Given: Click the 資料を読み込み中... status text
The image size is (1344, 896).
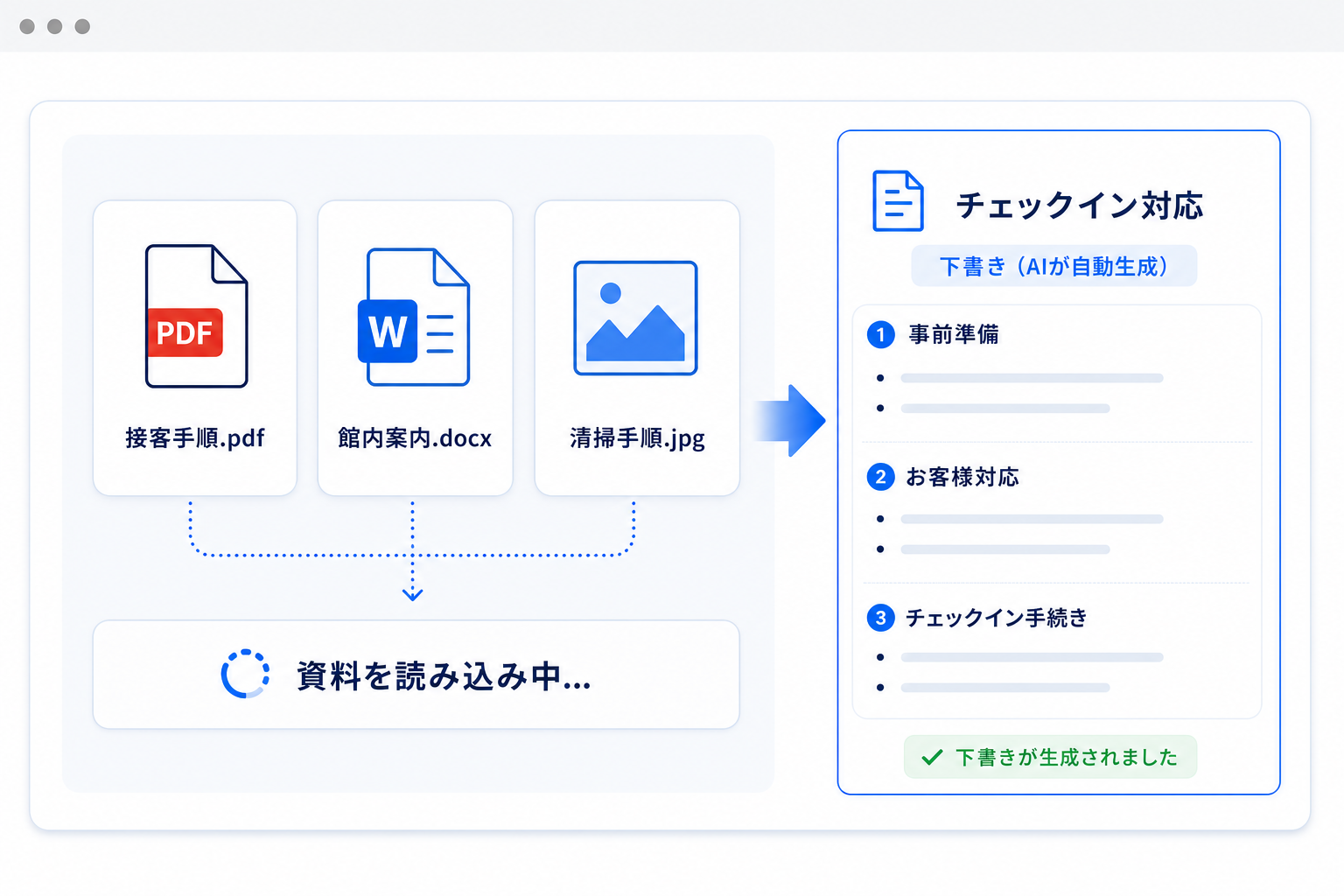Looking at the screenshot, I should point(444,675).
